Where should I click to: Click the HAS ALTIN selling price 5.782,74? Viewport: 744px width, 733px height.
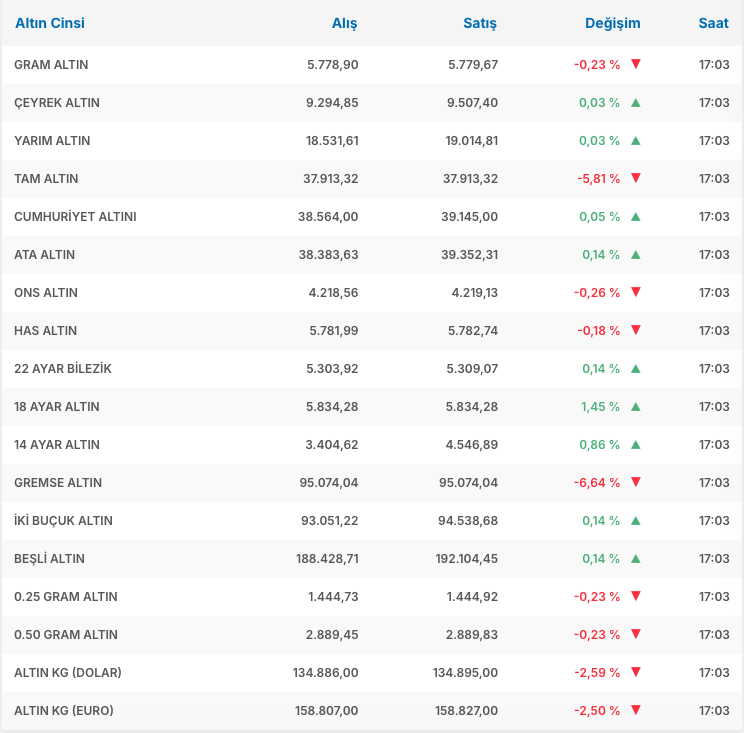[x=471, y=330]
